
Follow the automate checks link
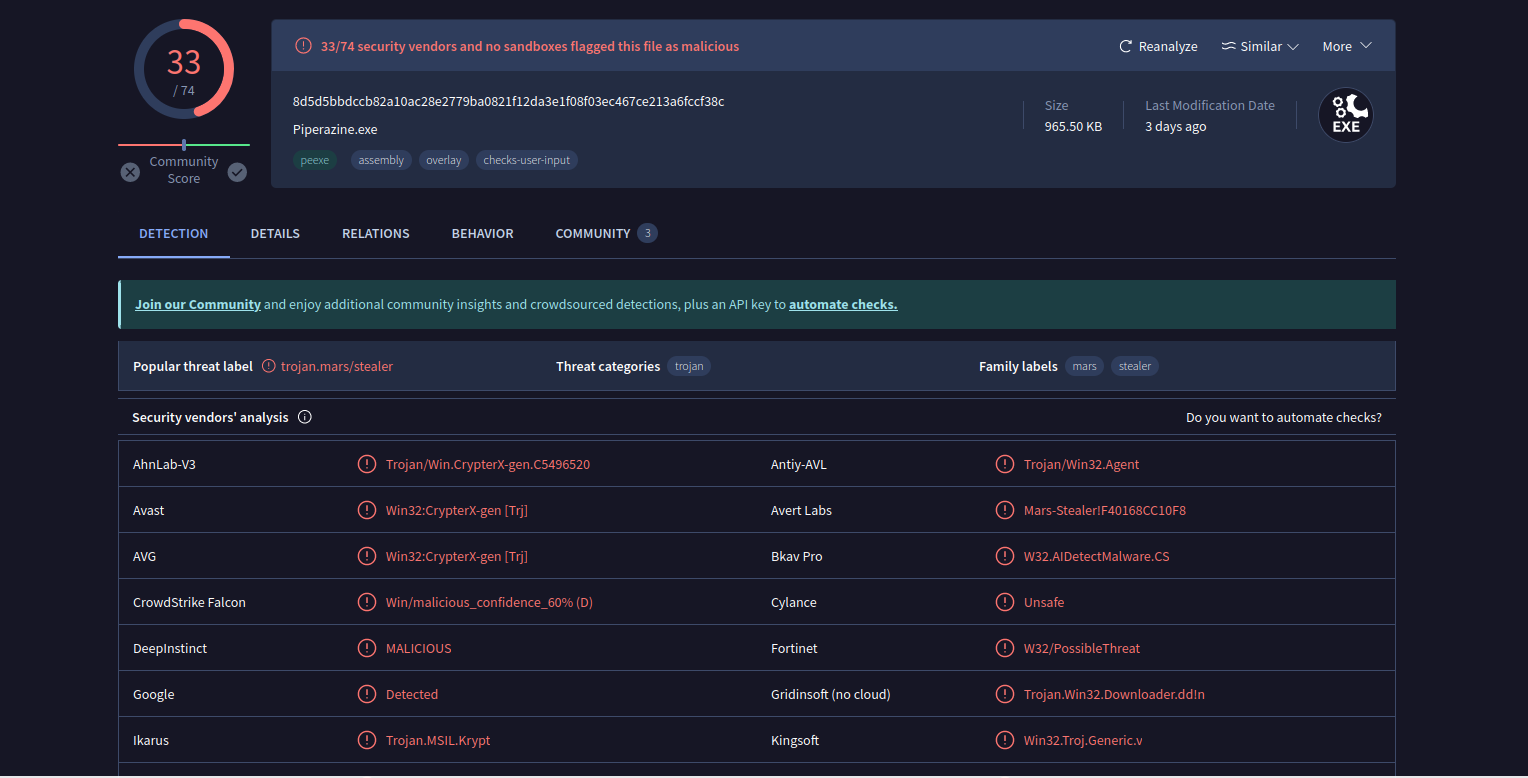pos(843,304)
